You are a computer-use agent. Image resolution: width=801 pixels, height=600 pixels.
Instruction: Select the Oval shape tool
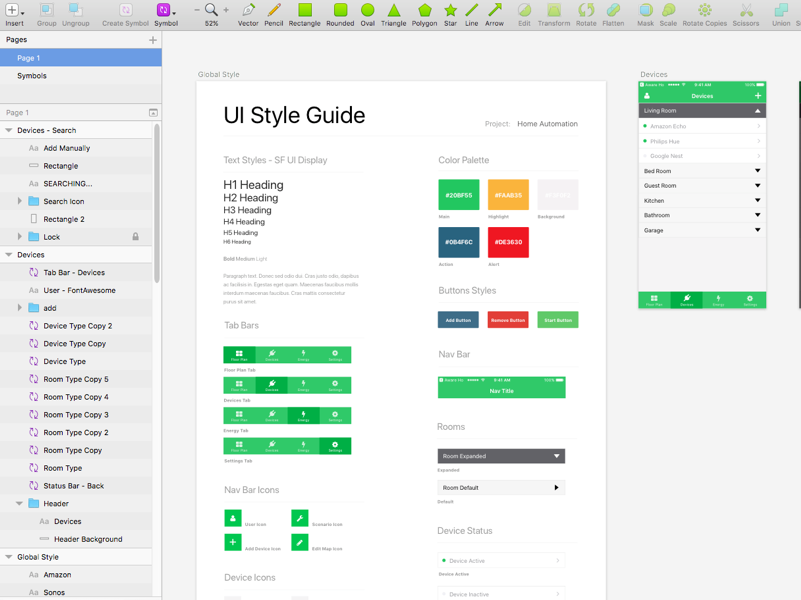pyautogui.click(x=367, y=10)
